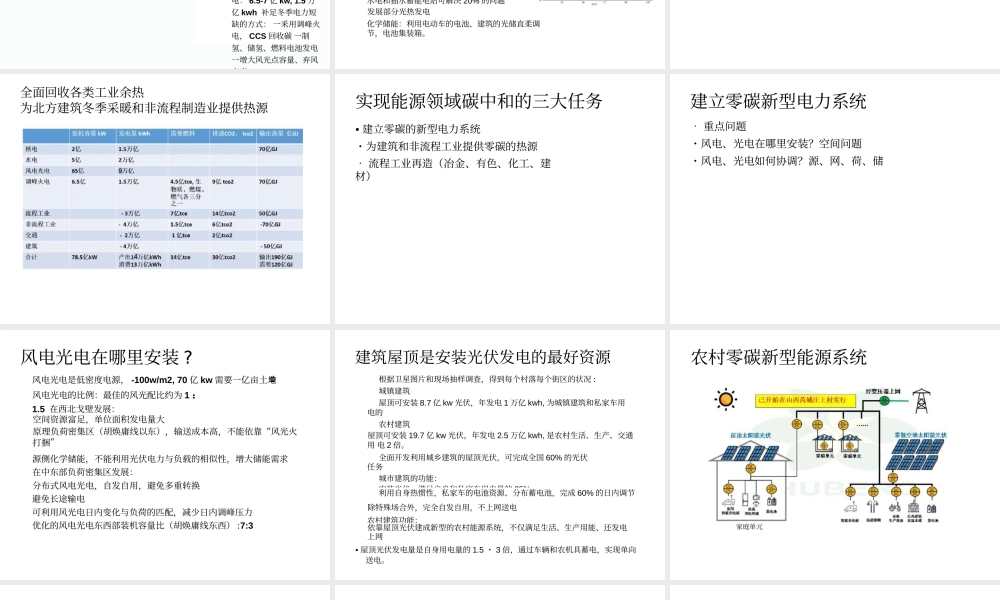Screen dimensions: 1000x600
Task: Select the CCS 回收碳 line in the top left slide
Action: (275, 36)
